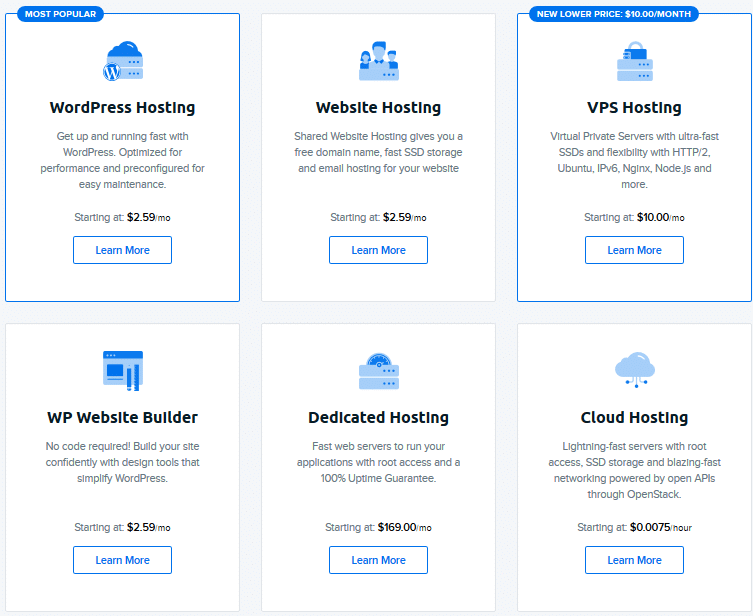Image resolution: width=753 pixels, height=616 pixels.
Task: Select the Website Hosting heading
Action: click(378, 108)
